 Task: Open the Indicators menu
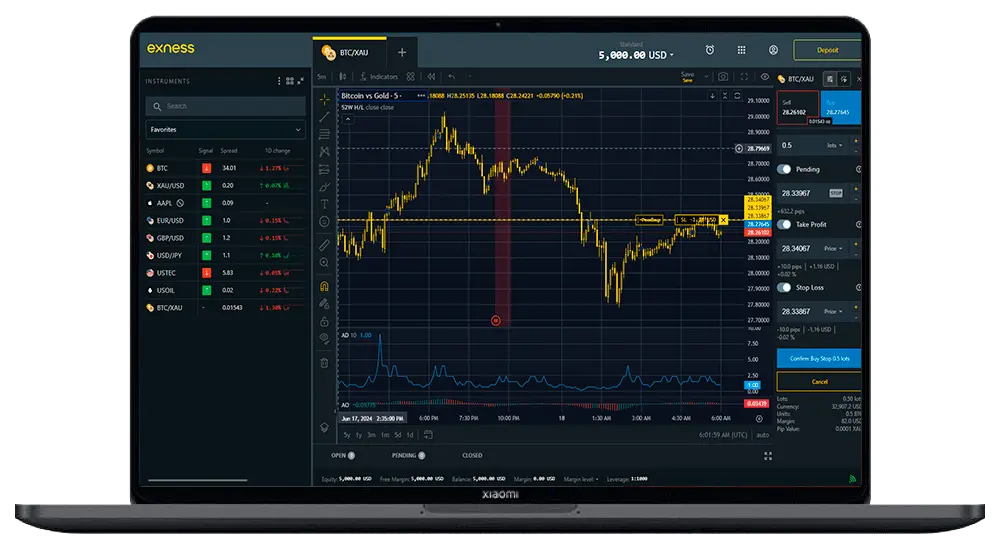(x=378, y=76)
